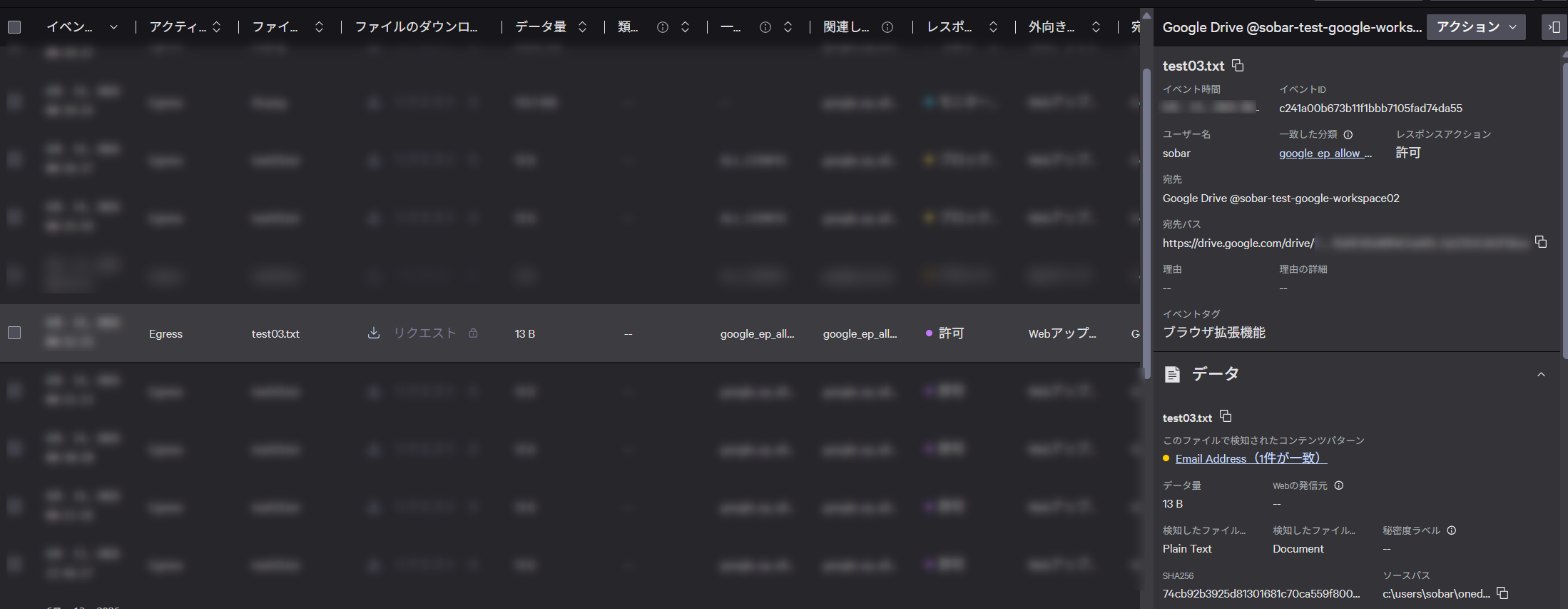This screenshot has width=1568, height=609.
Task: Click the SHA256 hash 74cb92b3925d... value
Action: click(x=1261, y=593)
